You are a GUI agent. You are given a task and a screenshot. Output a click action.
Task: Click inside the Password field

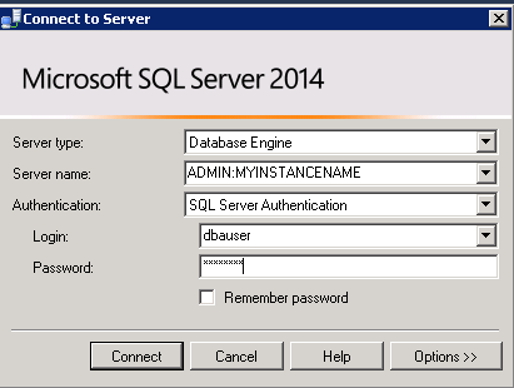pos(348,266)
